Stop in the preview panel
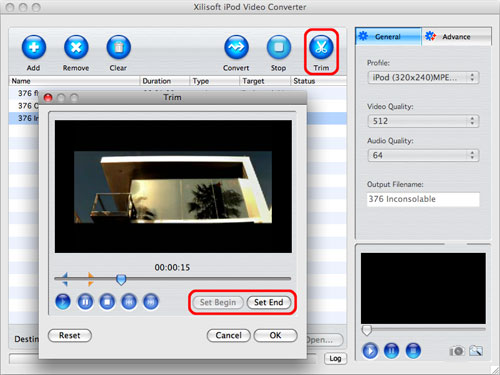The image size is (500, 375). point(413,351)
